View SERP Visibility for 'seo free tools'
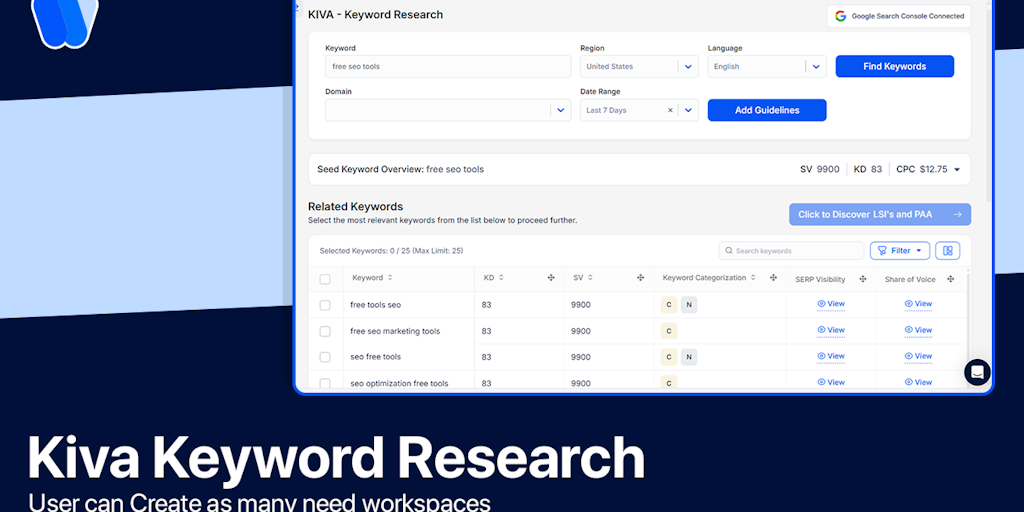This screenshot has width=1024, height=512. 831,356
